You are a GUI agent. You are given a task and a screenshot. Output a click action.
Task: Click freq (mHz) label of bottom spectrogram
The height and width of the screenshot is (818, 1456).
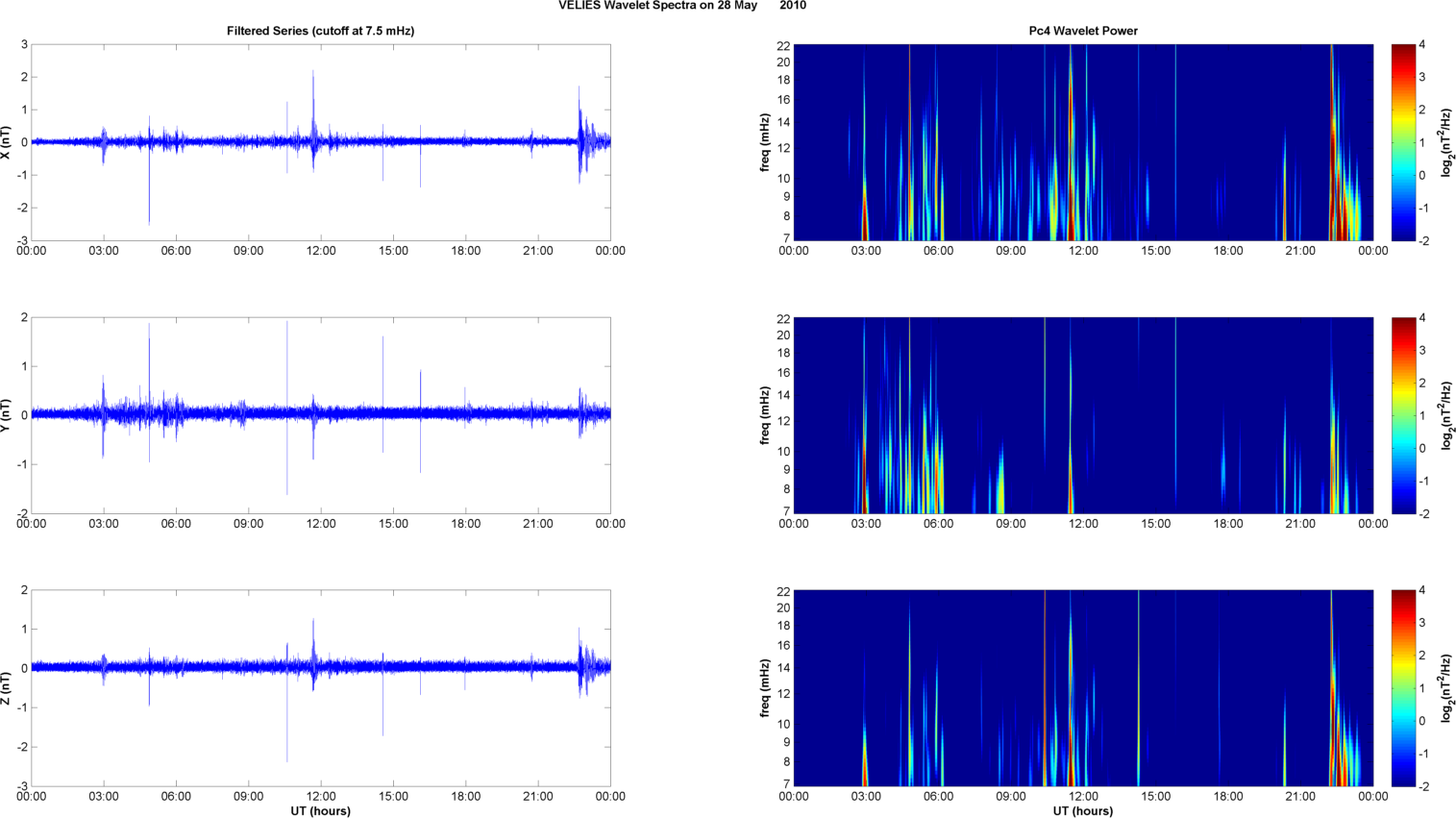point(765,688)
